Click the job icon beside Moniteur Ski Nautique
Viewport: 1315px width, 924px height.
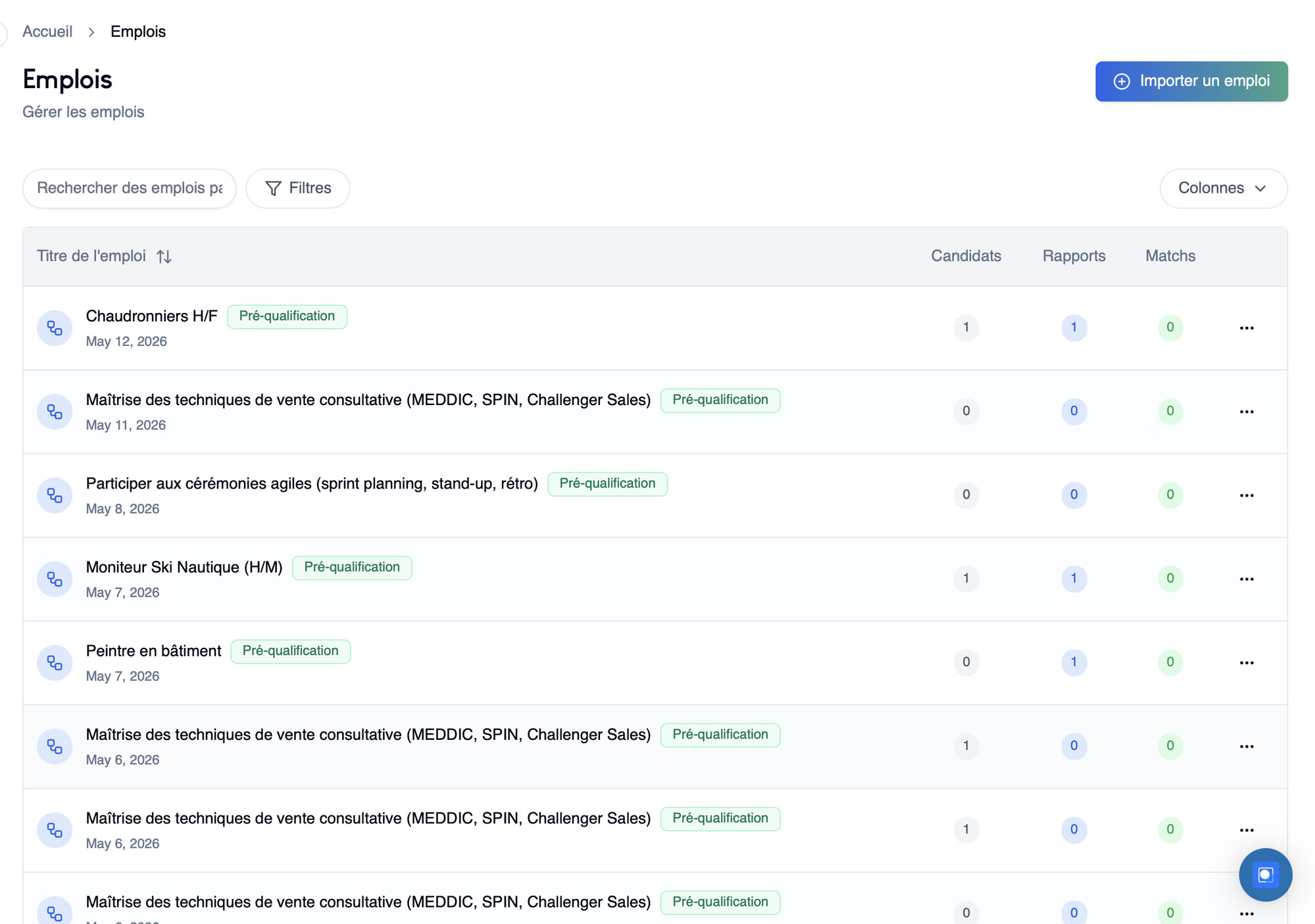click(x=55, y=579)
